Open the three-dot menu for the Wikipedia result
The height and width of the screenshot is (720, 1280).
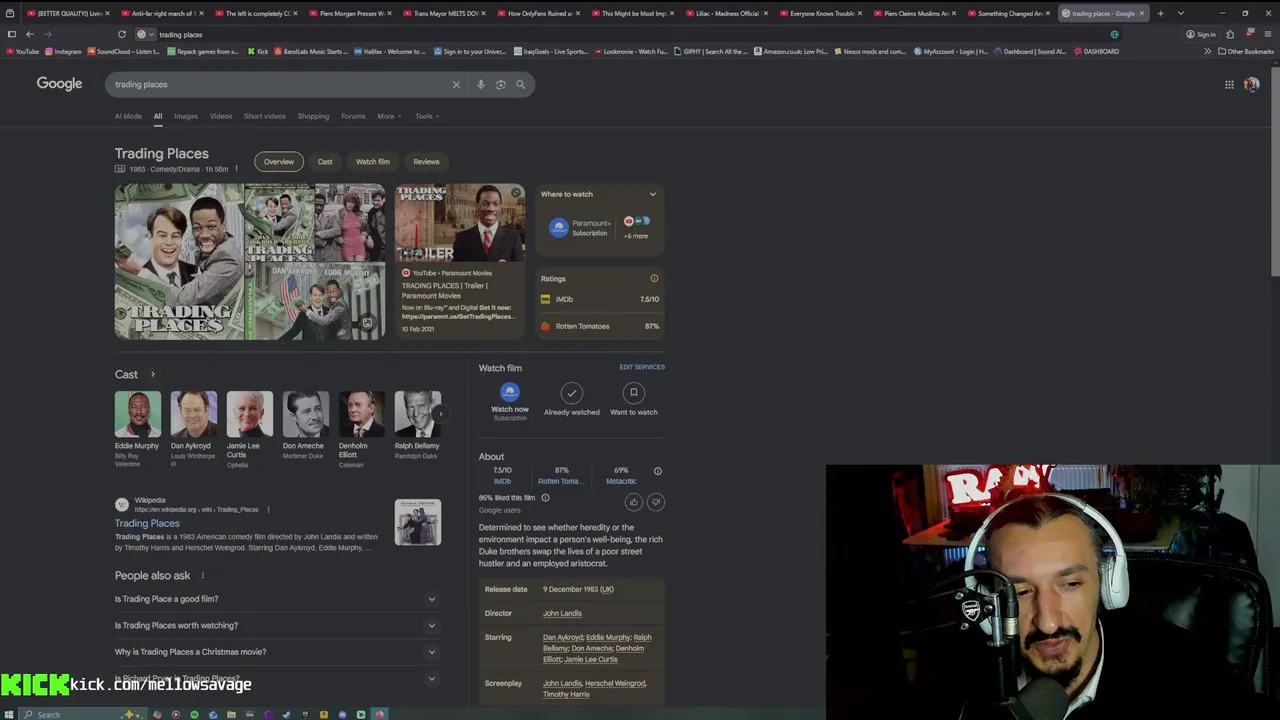(268, 509)
